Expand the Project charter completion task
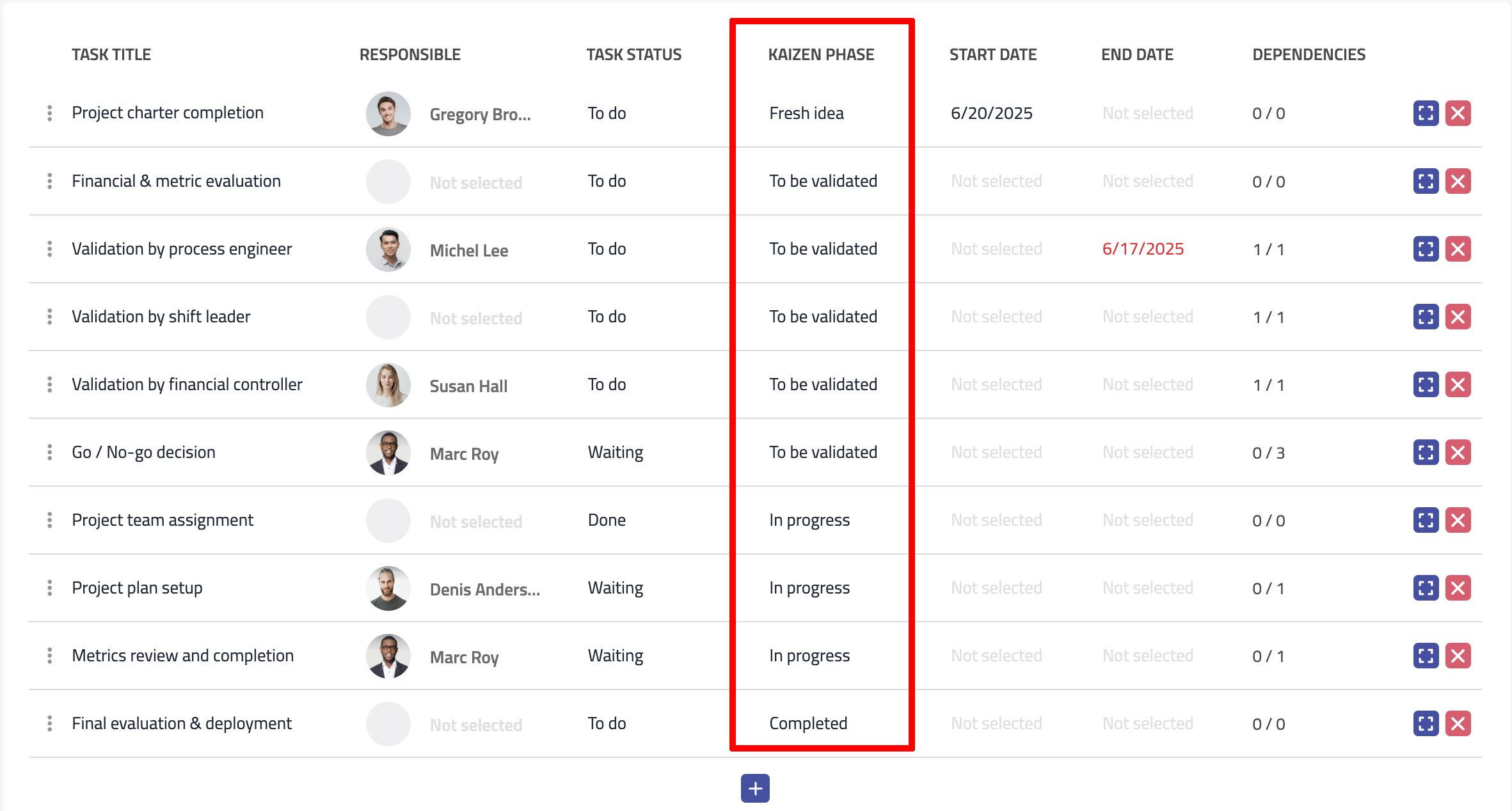The width and height of the screenshot is (1512, 811). pos(1426,113)
